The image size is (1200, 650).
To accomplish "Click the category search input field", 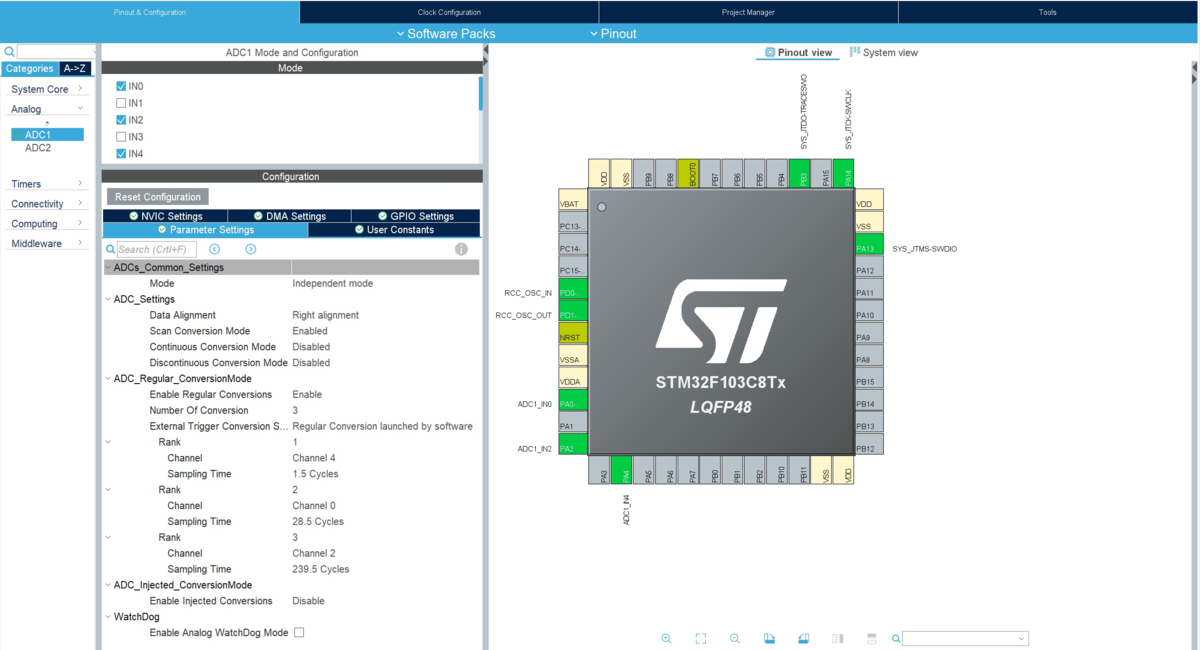I will click(56, 51).
